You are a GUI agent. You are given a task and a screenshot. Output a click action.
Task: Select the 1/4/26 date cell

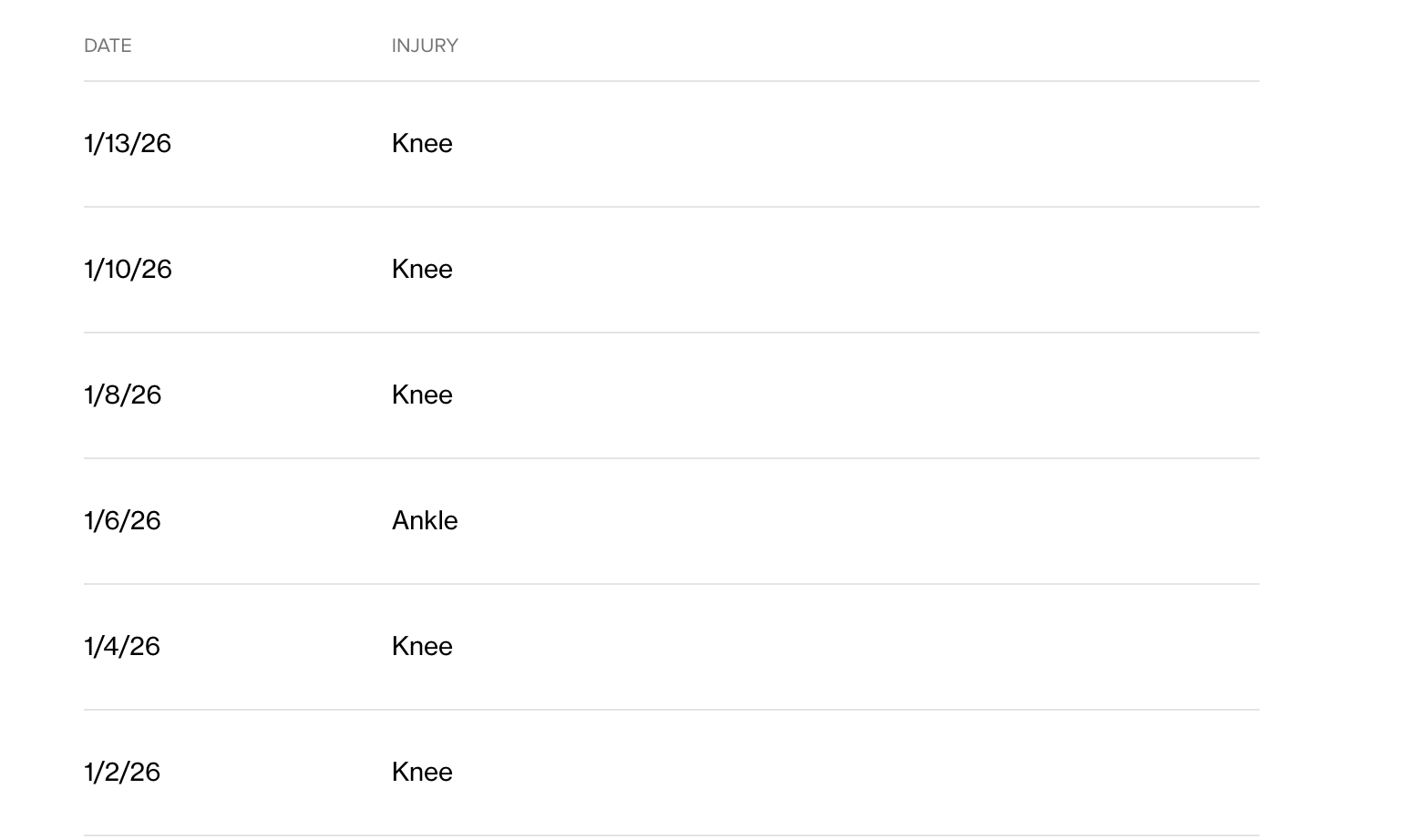pos(122,646)
